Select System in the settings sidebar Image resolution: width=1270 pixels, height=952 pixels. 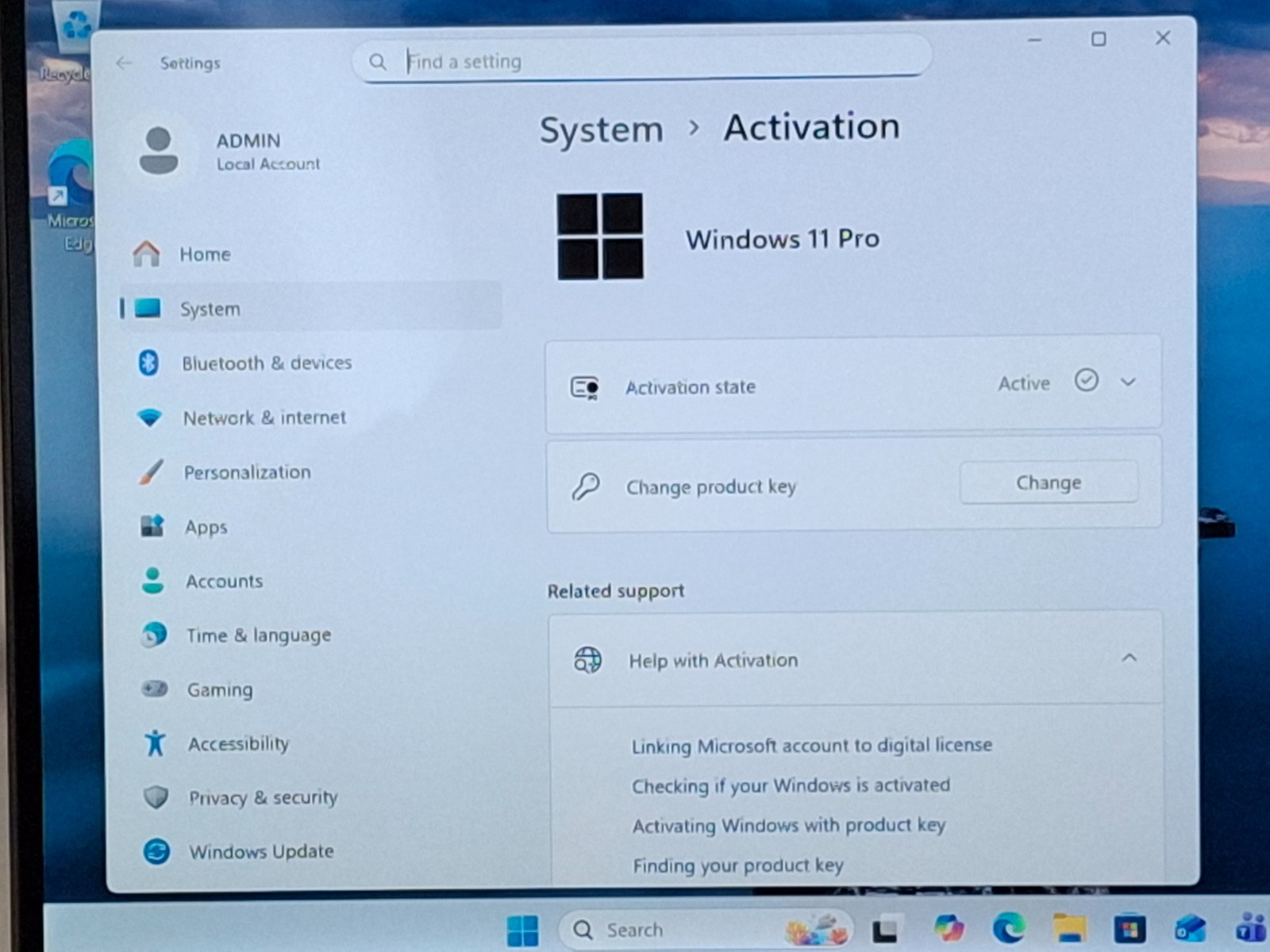[310, 308]
